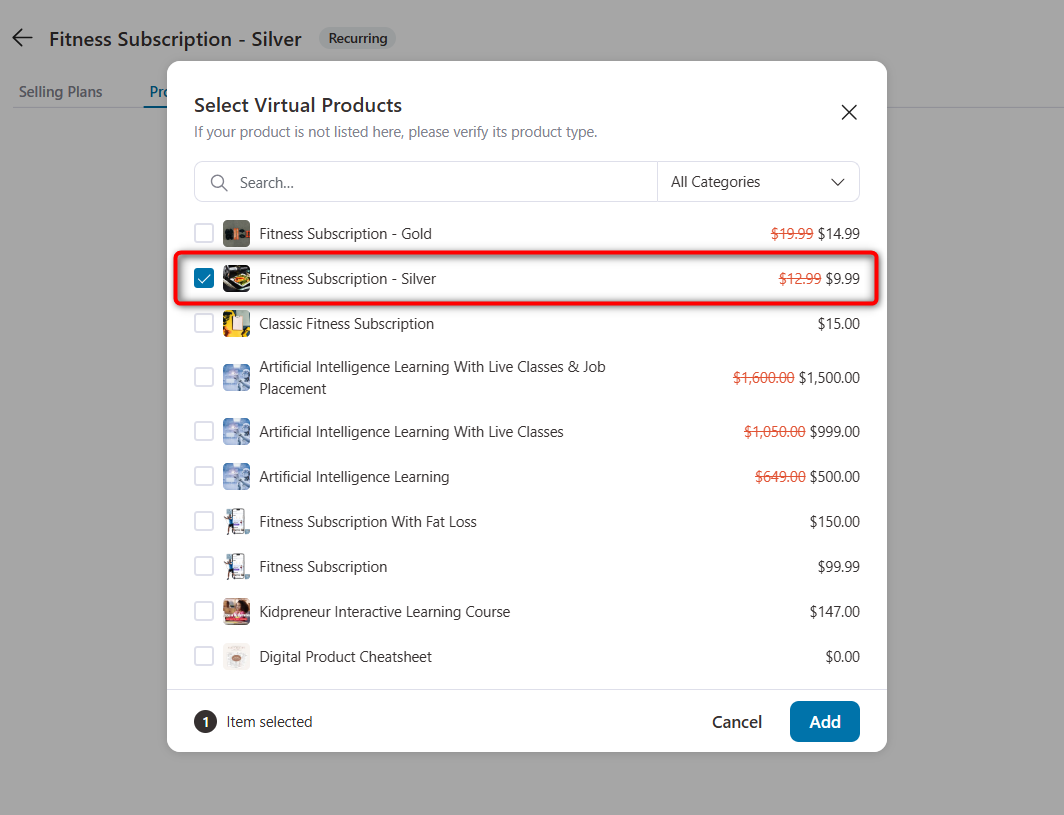1064x815 pixels.
Task: Click the Classic Fitness Subscription thumbnail
Action: (x=236, y=323)
